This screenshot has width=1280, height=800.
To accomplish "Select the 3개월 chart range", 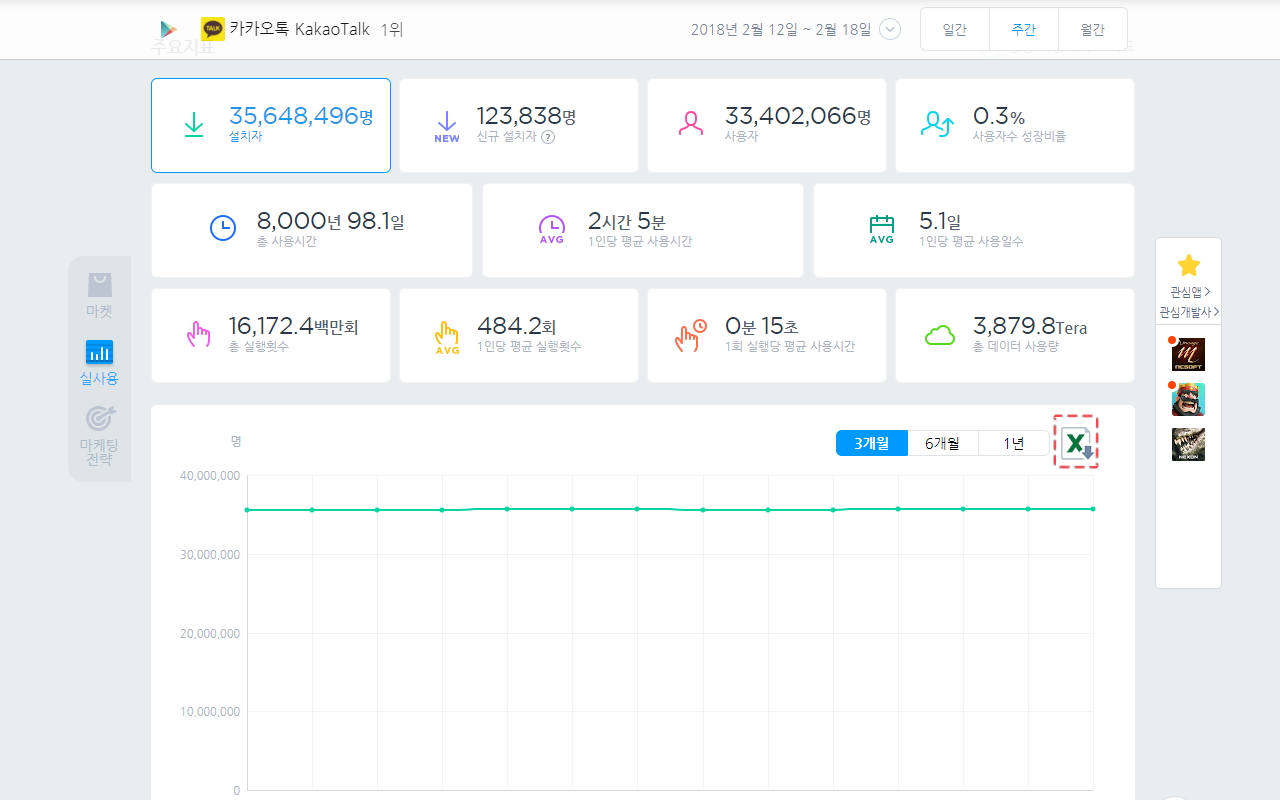I will pos(872,443).
